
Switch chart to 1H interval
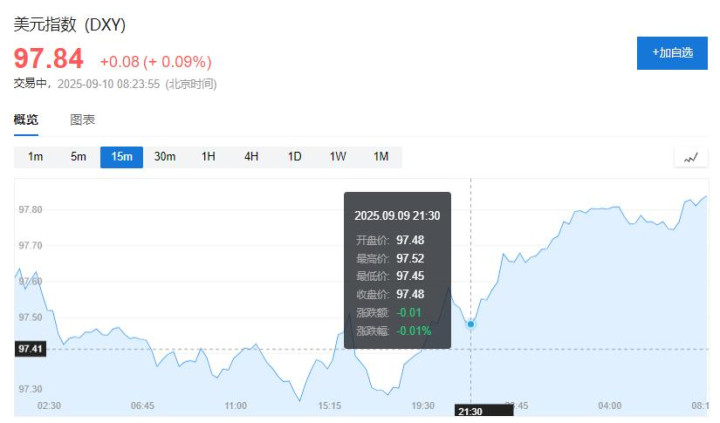coord(208,157)
